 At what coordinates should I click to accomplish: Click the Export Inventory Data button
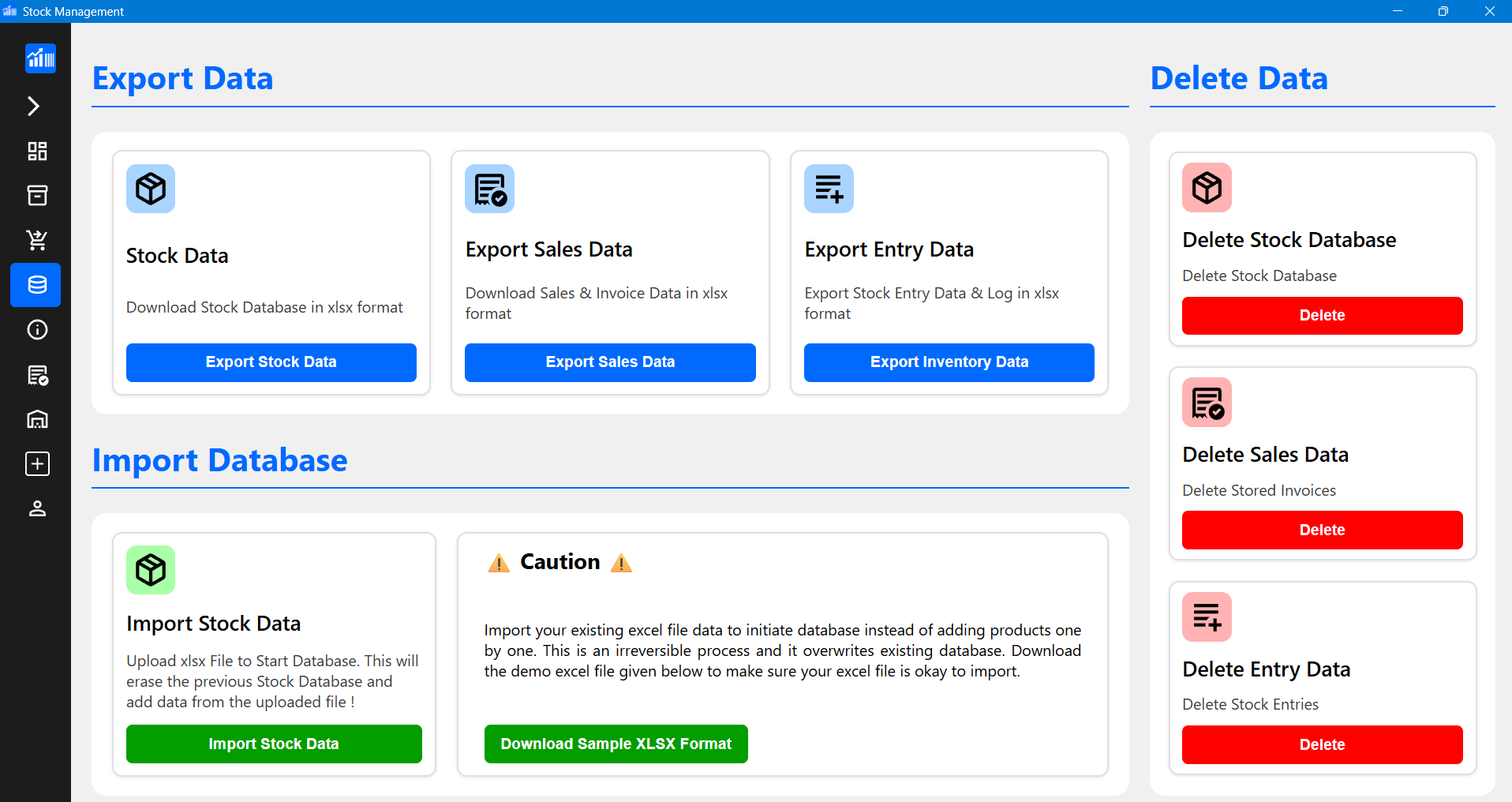point(949,362)
